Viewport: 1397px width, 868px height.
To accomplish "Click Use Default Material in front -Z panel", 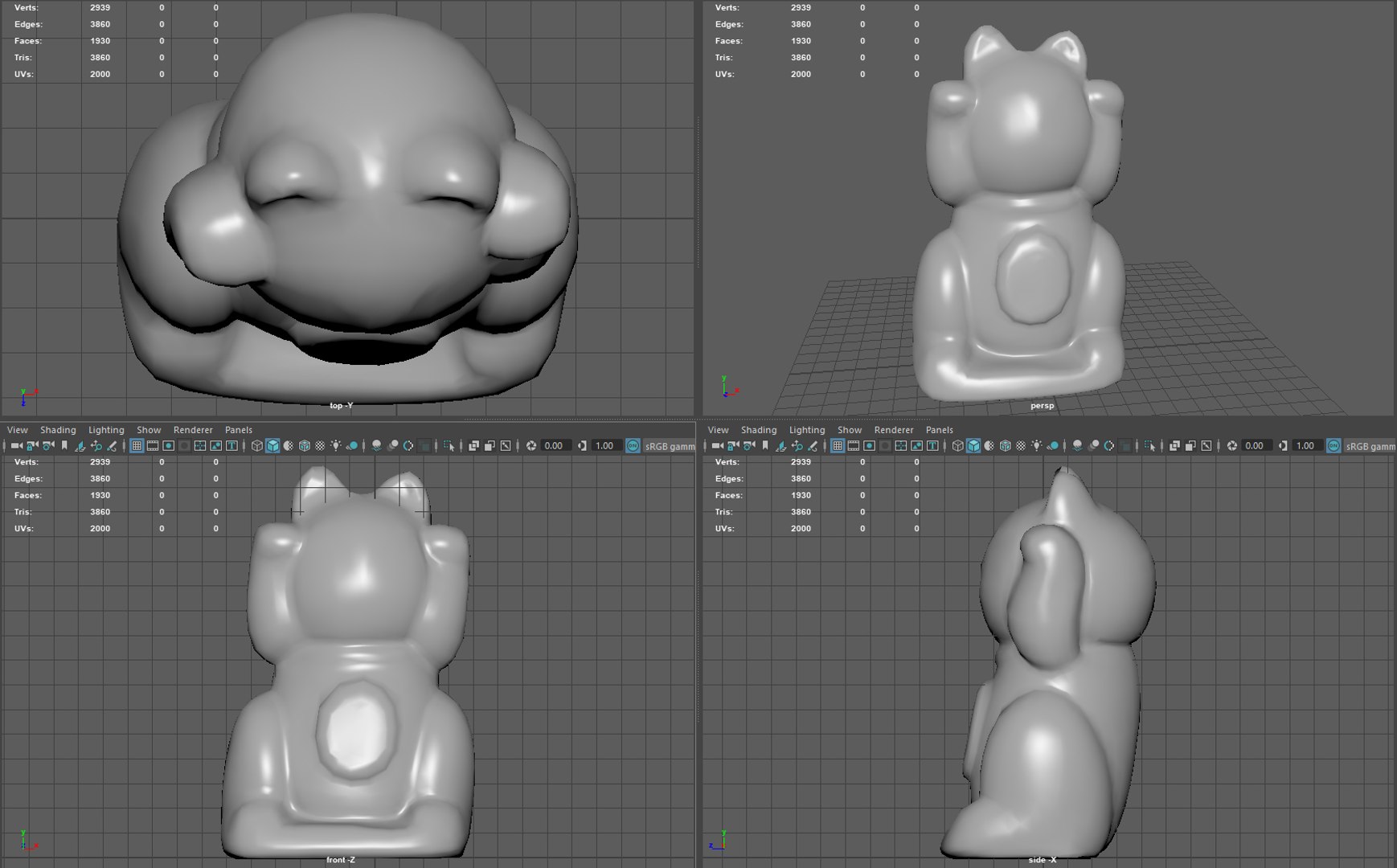I will click(289, 446).
